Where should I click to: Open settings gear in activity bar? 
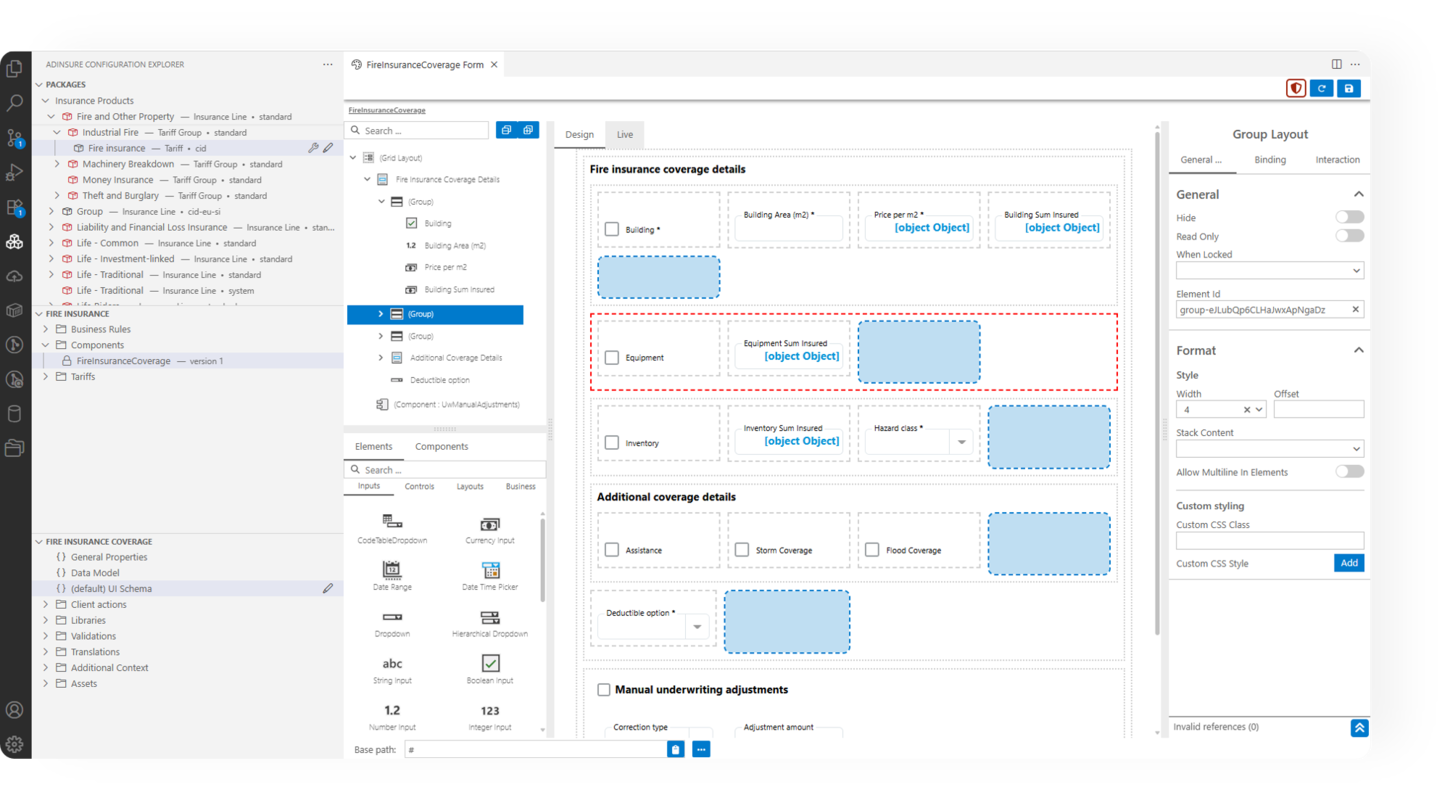[x=15, y=744]
